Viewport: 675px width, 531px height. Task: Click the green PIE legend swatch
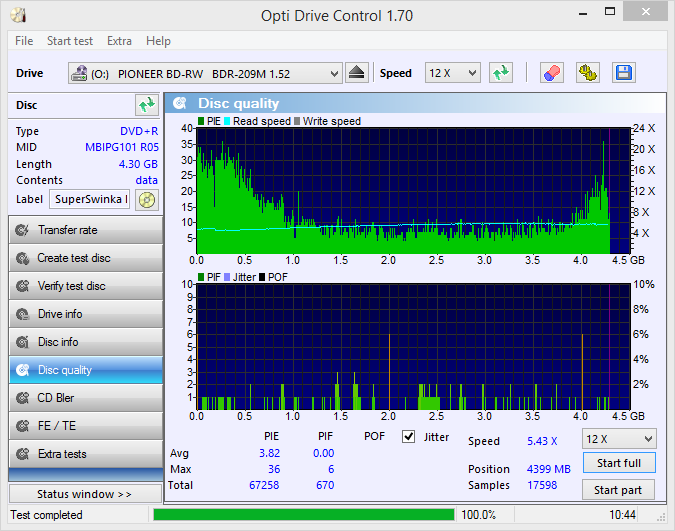click(201, 121)
